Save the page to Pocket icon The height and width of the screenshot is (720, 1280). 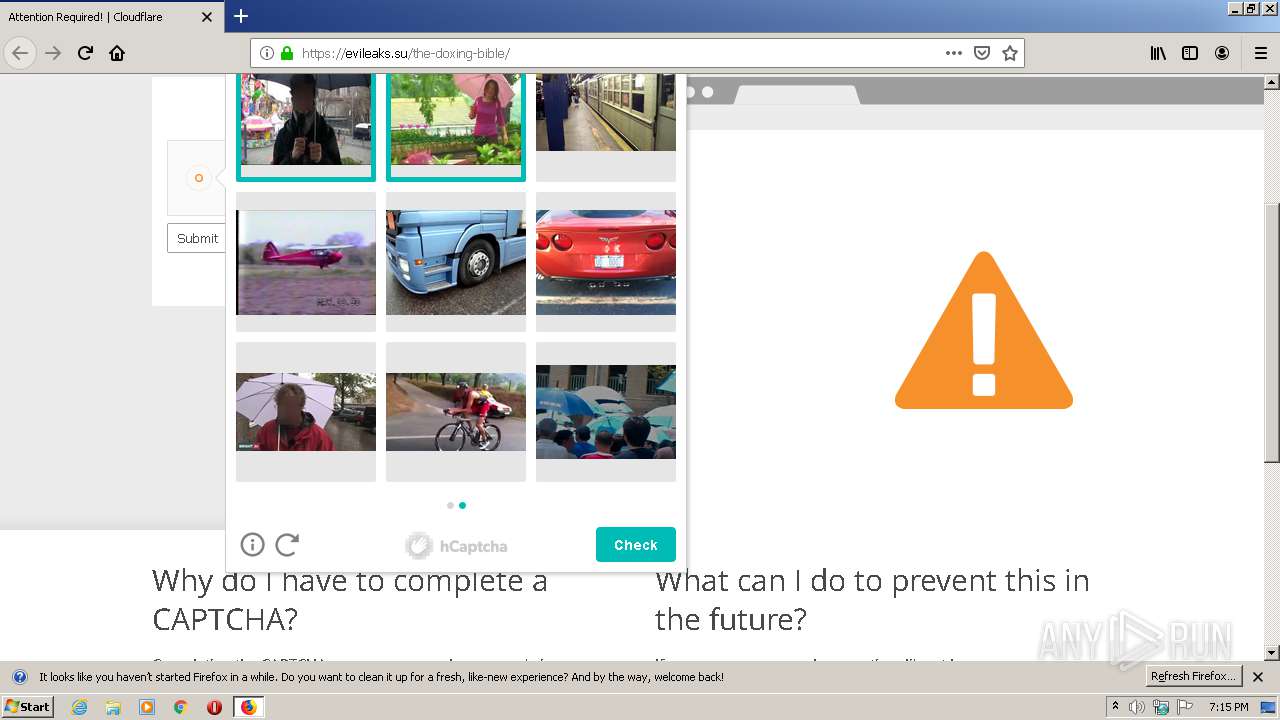(x=982, y=53)
